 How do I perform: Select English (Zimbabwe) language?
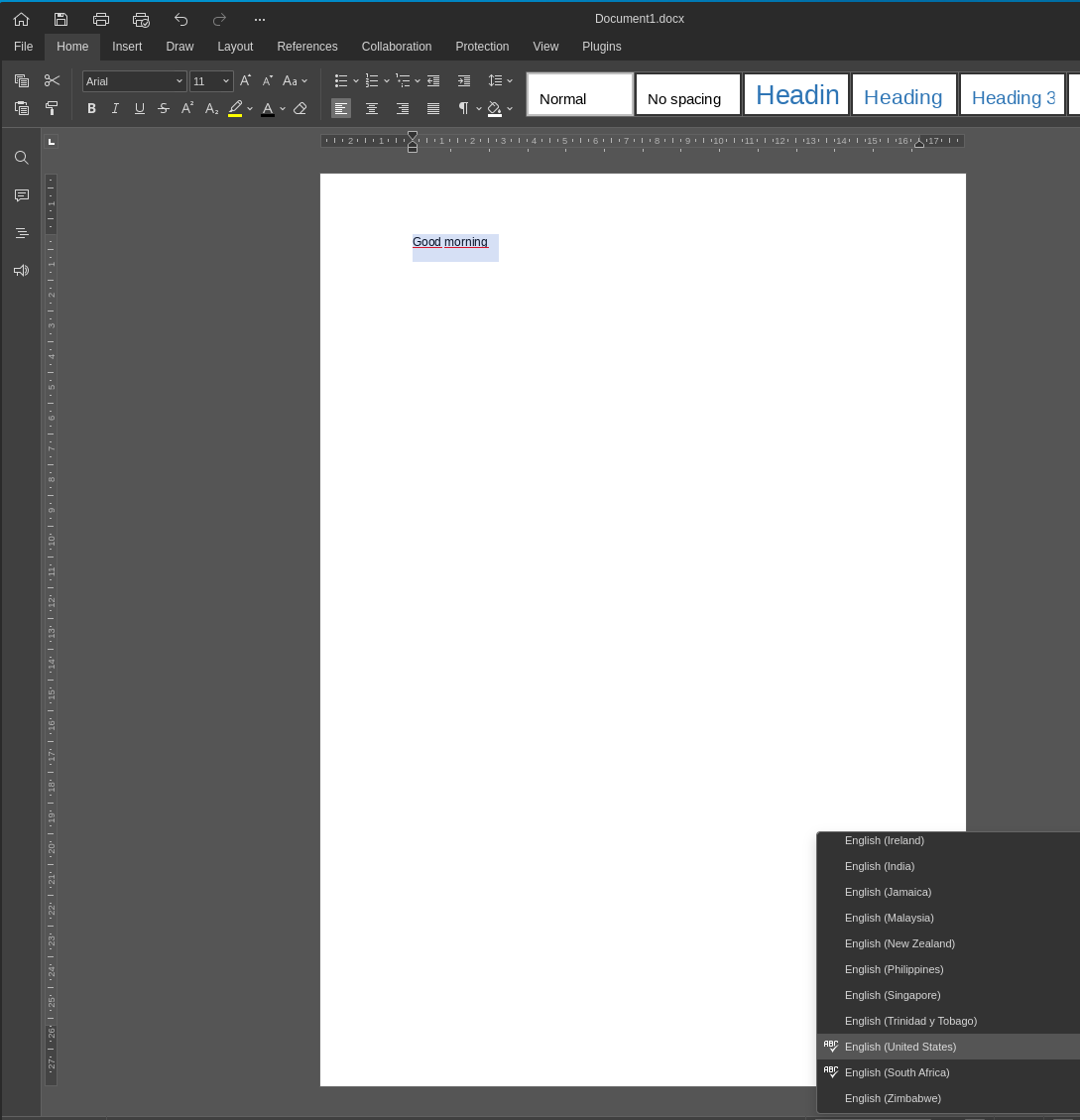(948, 1098)
